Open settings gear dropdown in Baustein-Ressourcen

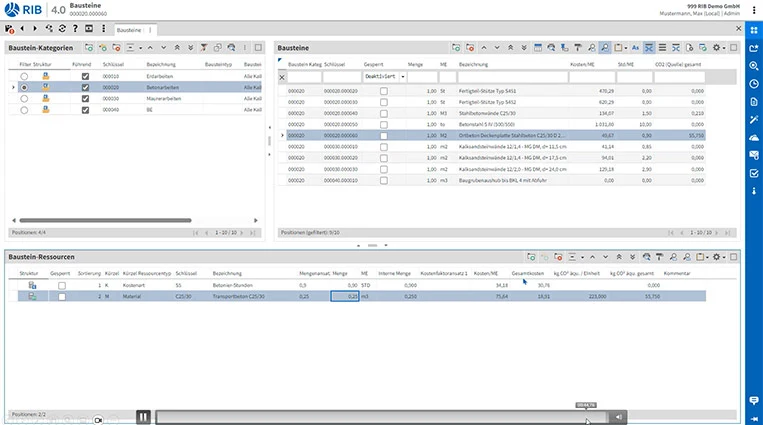[x=718, y=257]
